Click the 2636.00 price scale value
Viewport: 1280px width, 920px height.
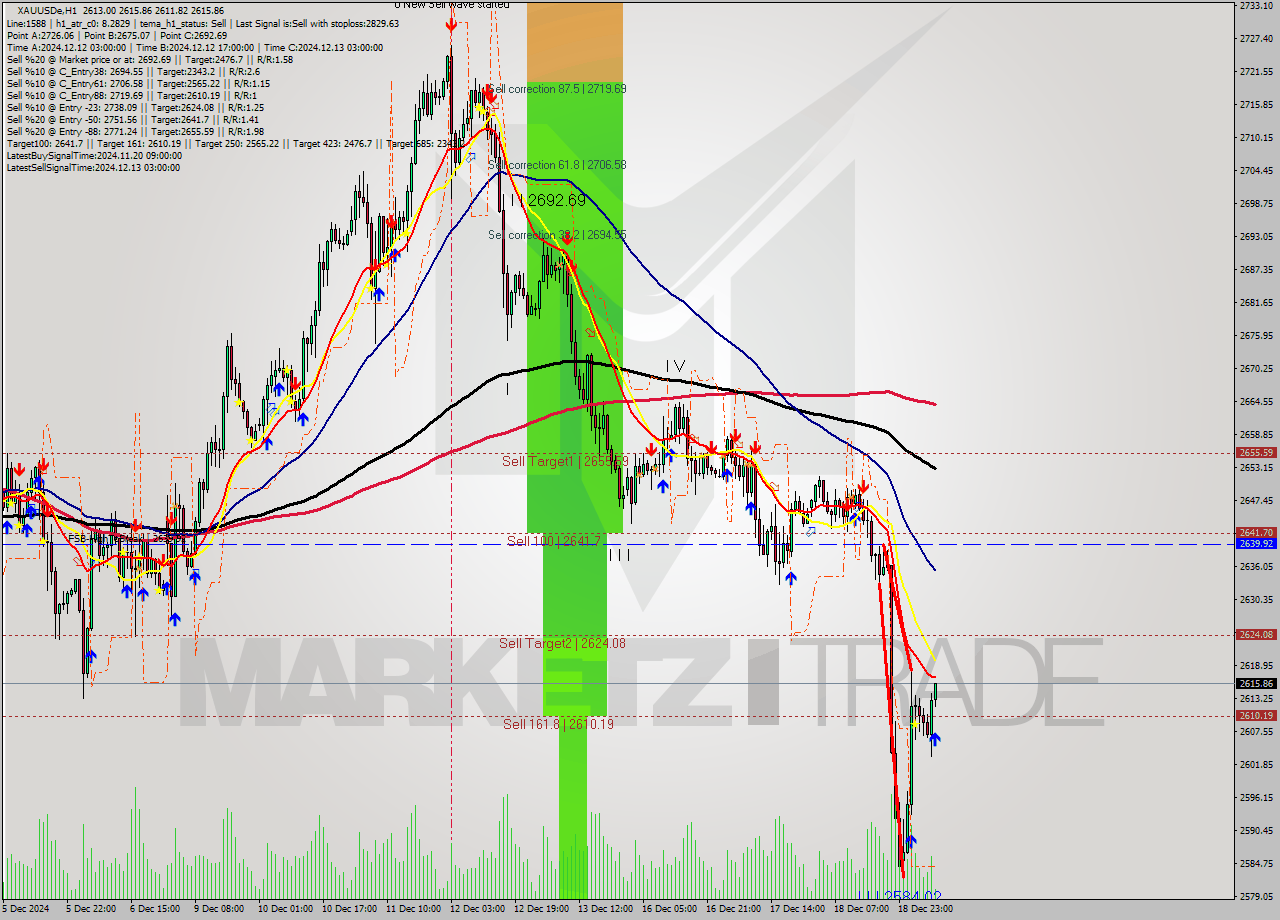(x=1255, y=567)
